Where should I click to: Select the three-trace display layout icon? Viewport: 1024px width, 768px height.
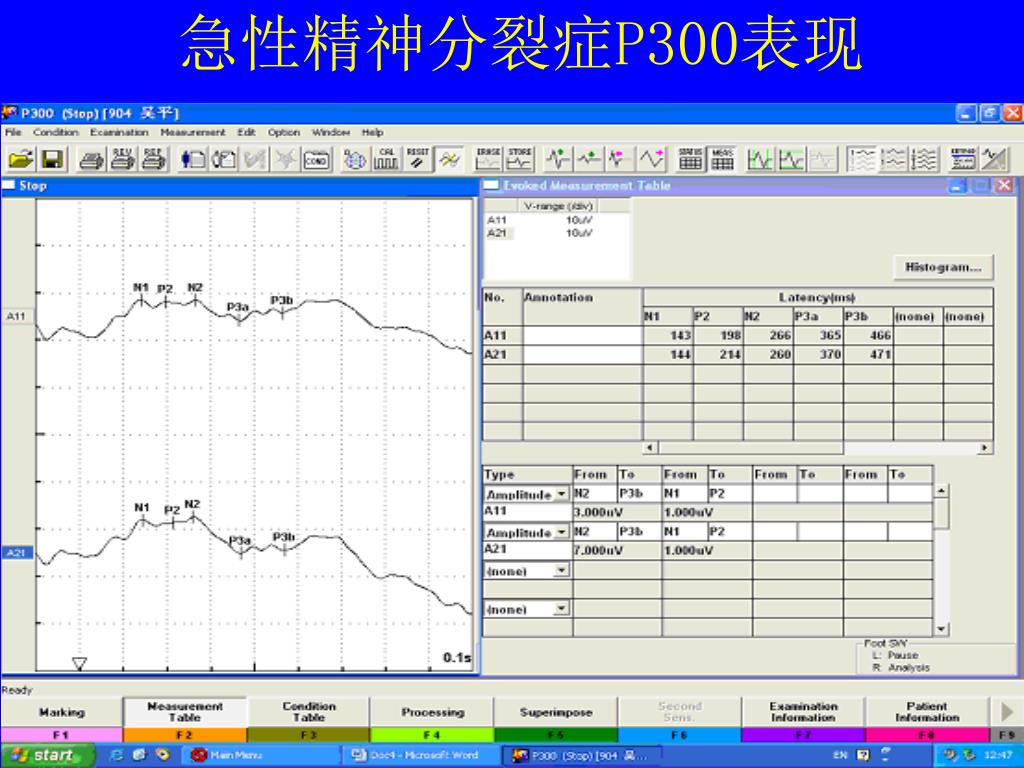(x=923, y=159)
